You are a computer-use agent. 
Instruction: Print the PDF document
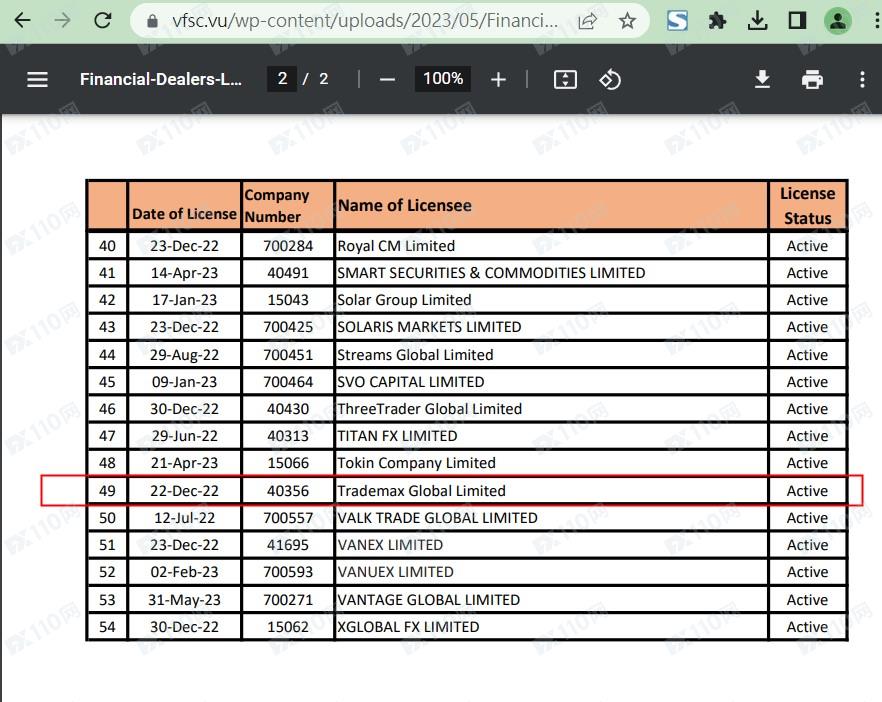tap(812, 80)
